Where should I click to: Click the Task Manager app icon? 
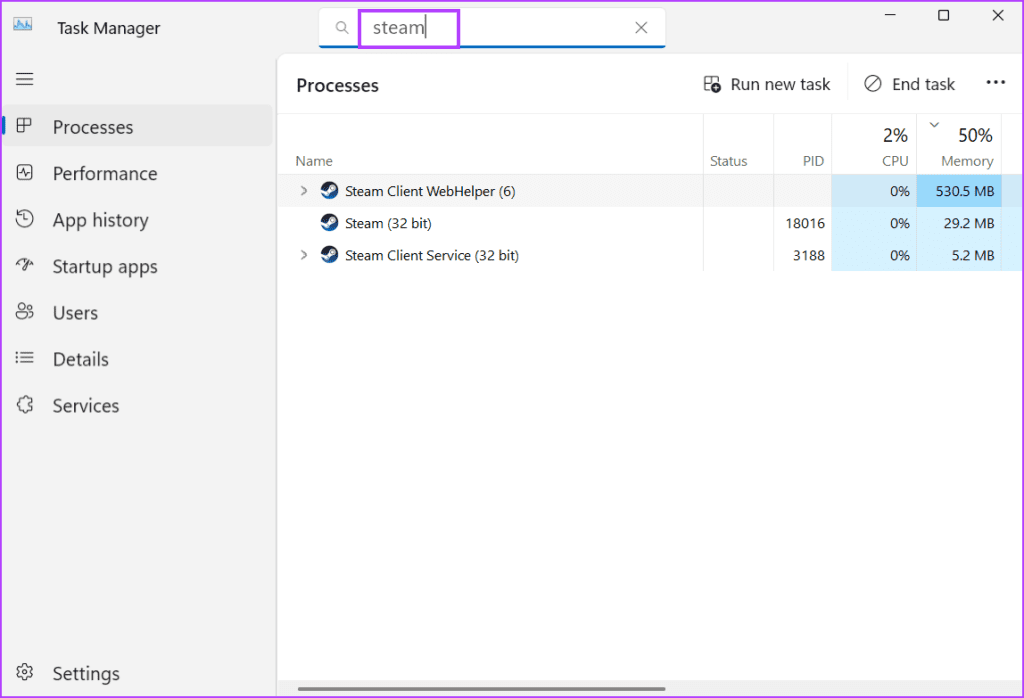tap(23, 25)
